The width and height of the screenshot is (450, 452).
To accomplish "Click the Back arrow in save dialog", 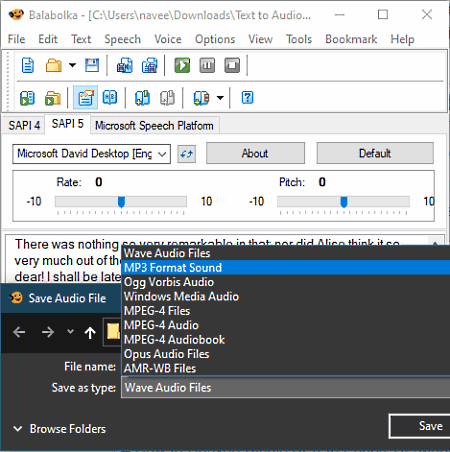I will click(x=19, y=332).
